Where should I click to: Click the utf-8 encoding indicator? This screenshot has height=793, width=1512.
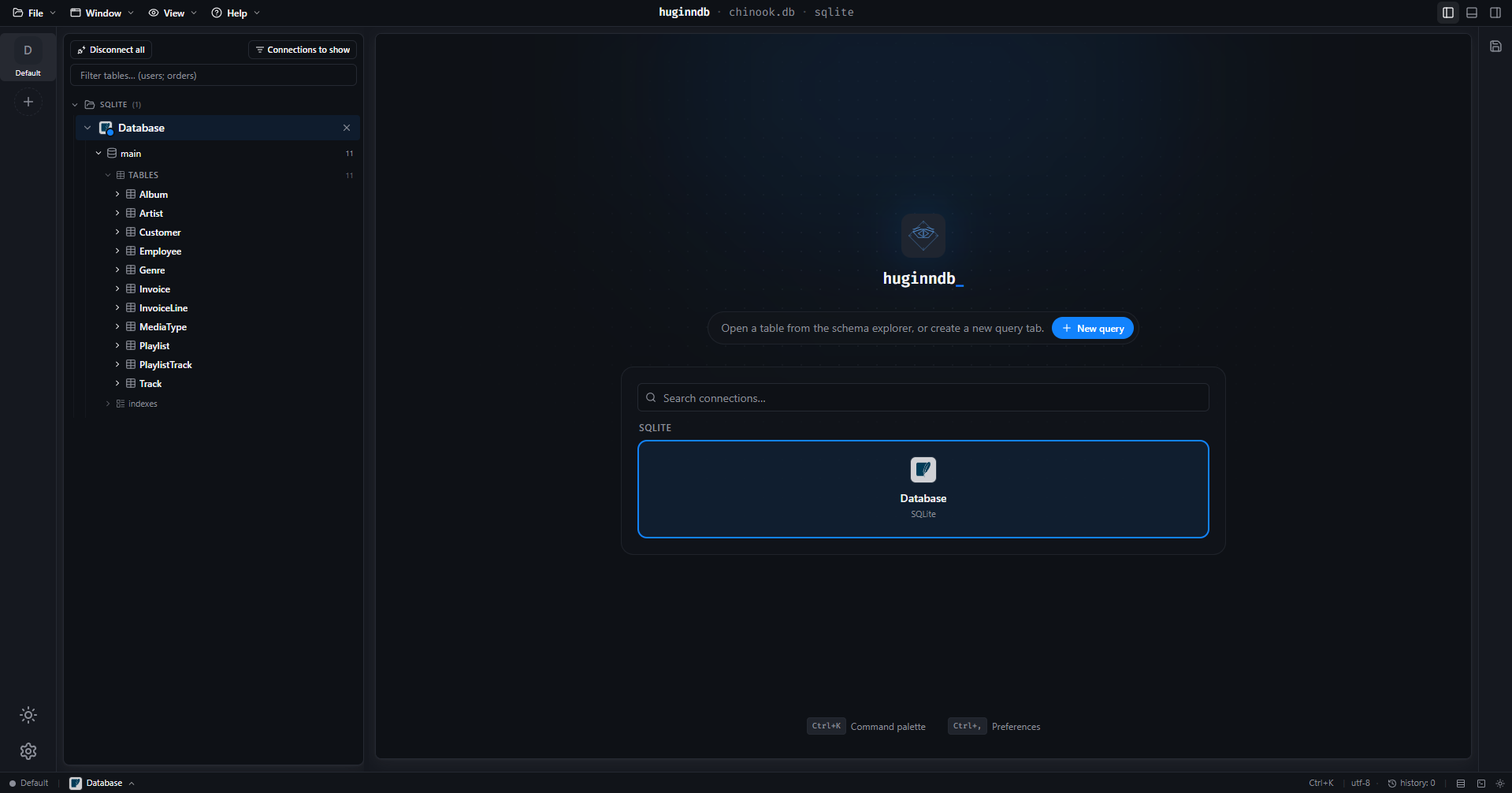[x=1360, y=783]
